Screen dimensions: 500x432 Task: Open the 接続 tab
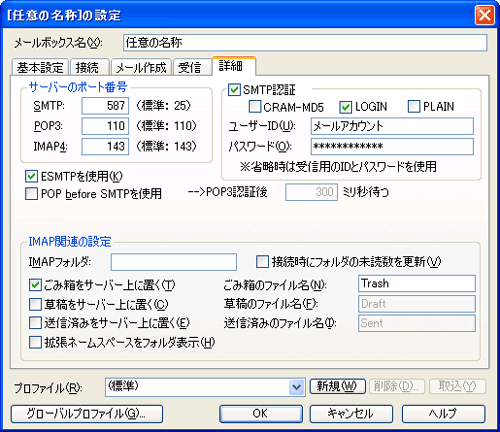(89, 67)
